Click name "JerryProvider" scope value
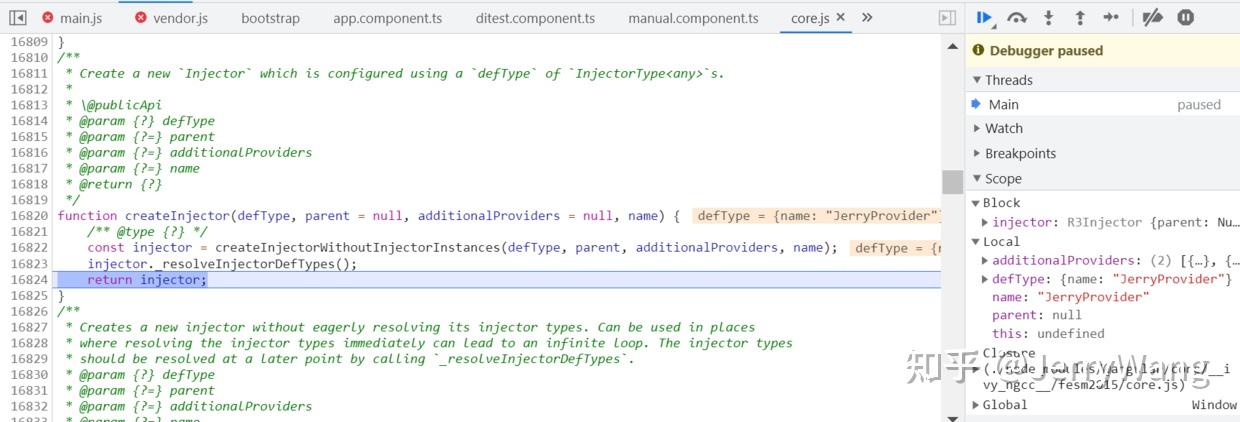 tap(1071, 297)
